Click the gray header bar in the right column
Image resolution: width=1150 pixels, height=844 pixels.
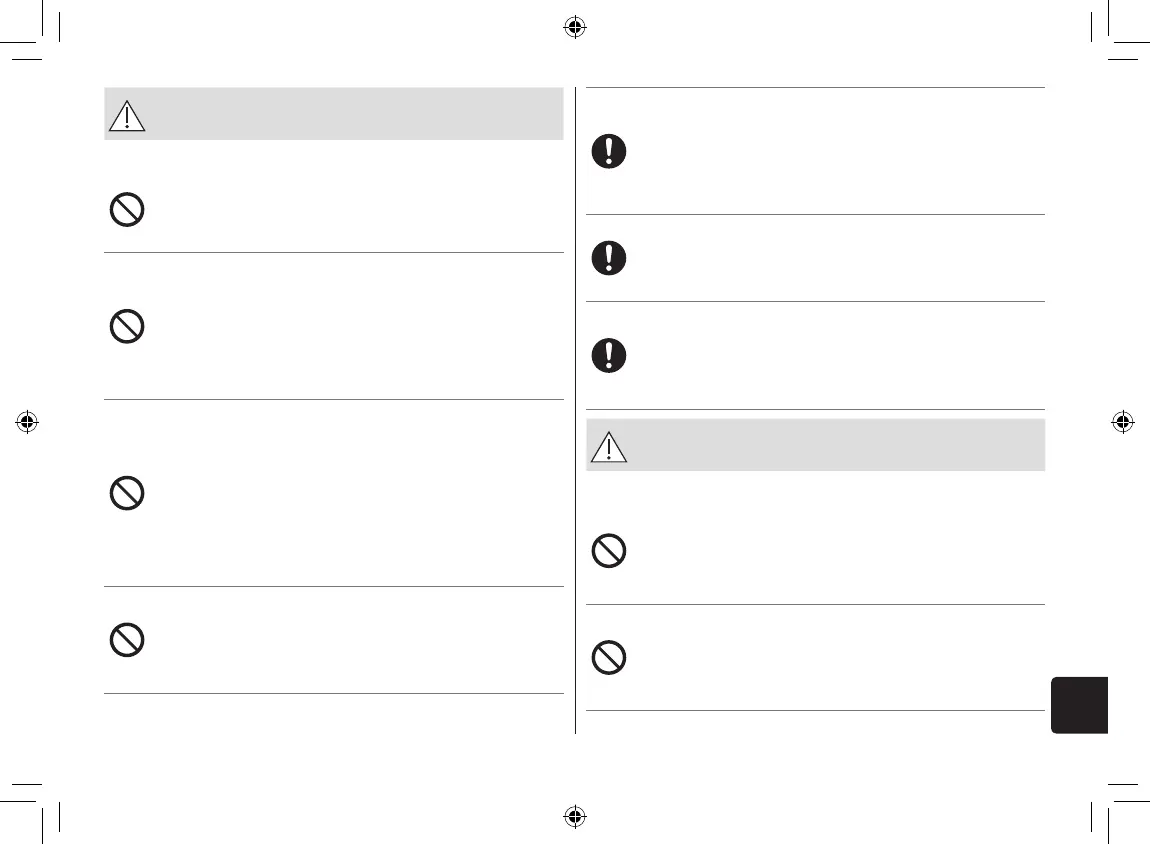[830, 445]
